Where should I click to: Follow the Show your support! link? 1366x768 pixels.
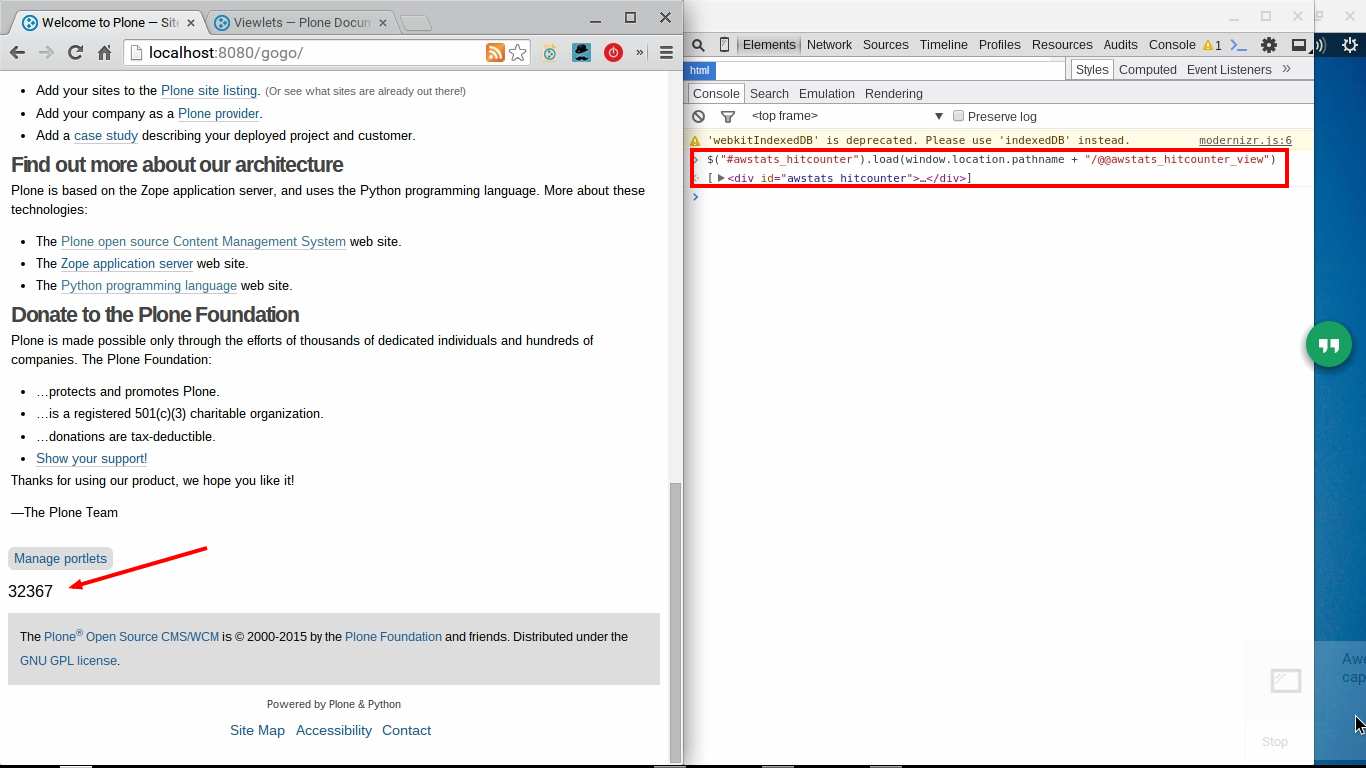point(92,459)
